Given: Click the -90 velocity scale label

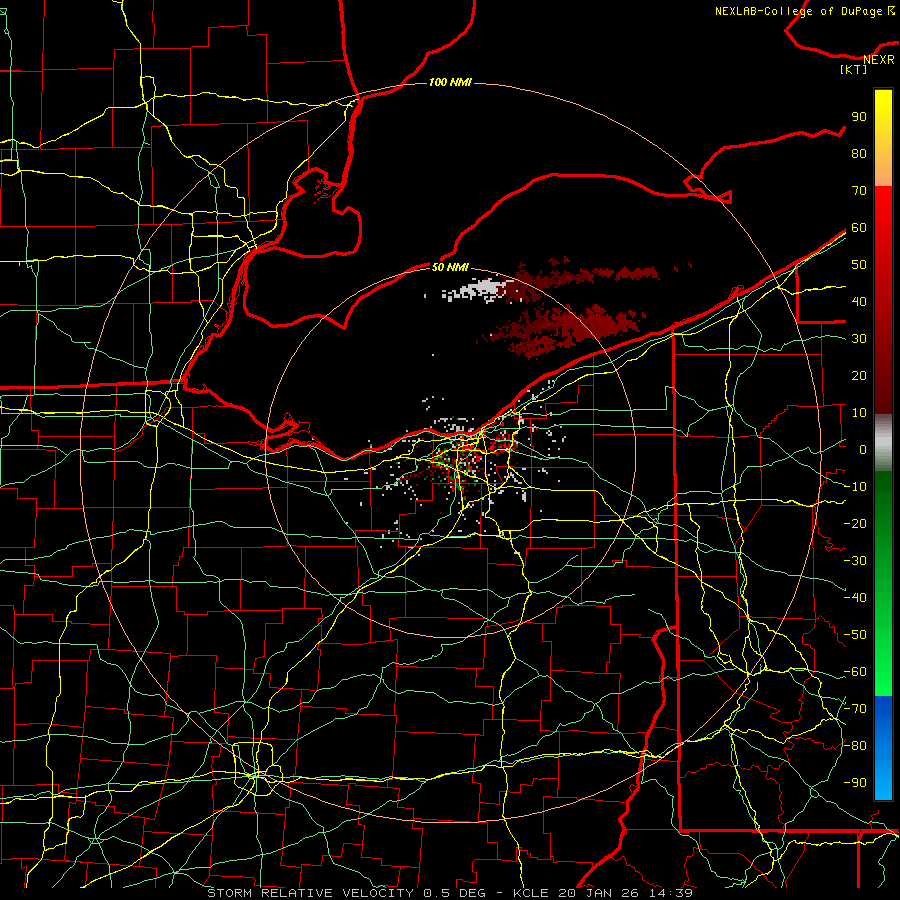Looking at the screenshot, I should [855, 783].
